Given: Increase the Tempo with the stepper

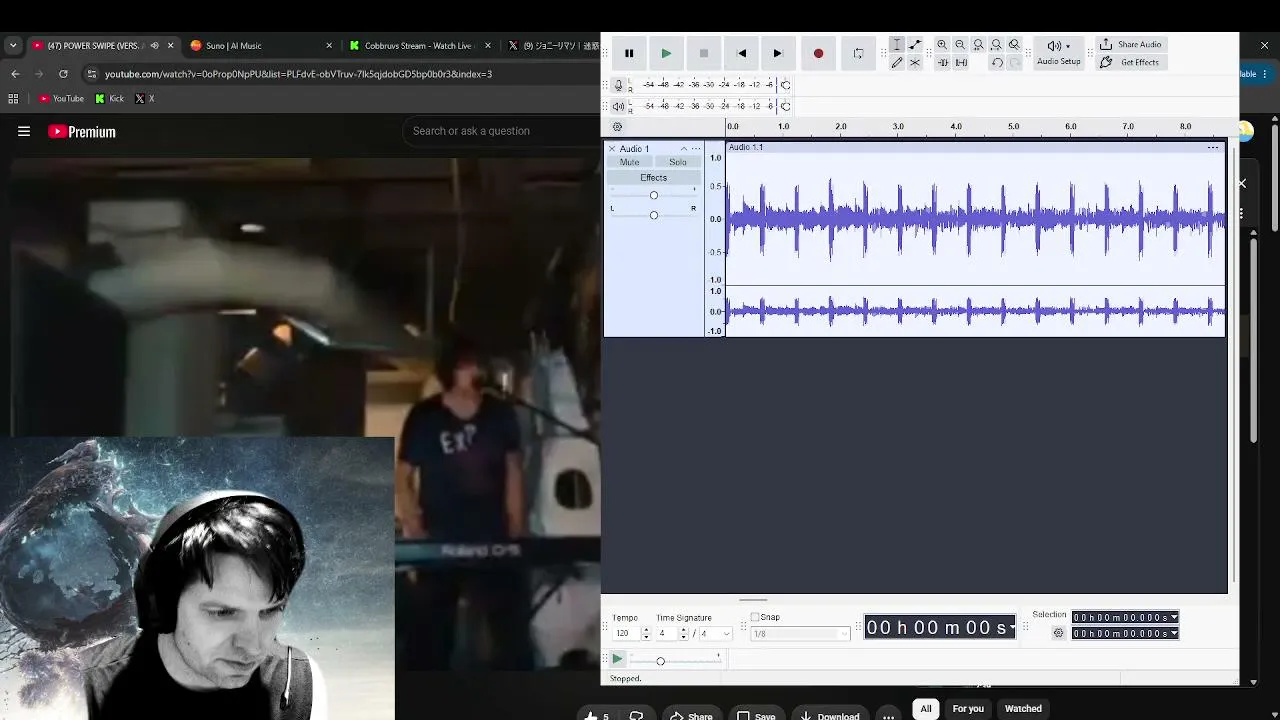Looking at the screenshot, I should click(646, 631).
